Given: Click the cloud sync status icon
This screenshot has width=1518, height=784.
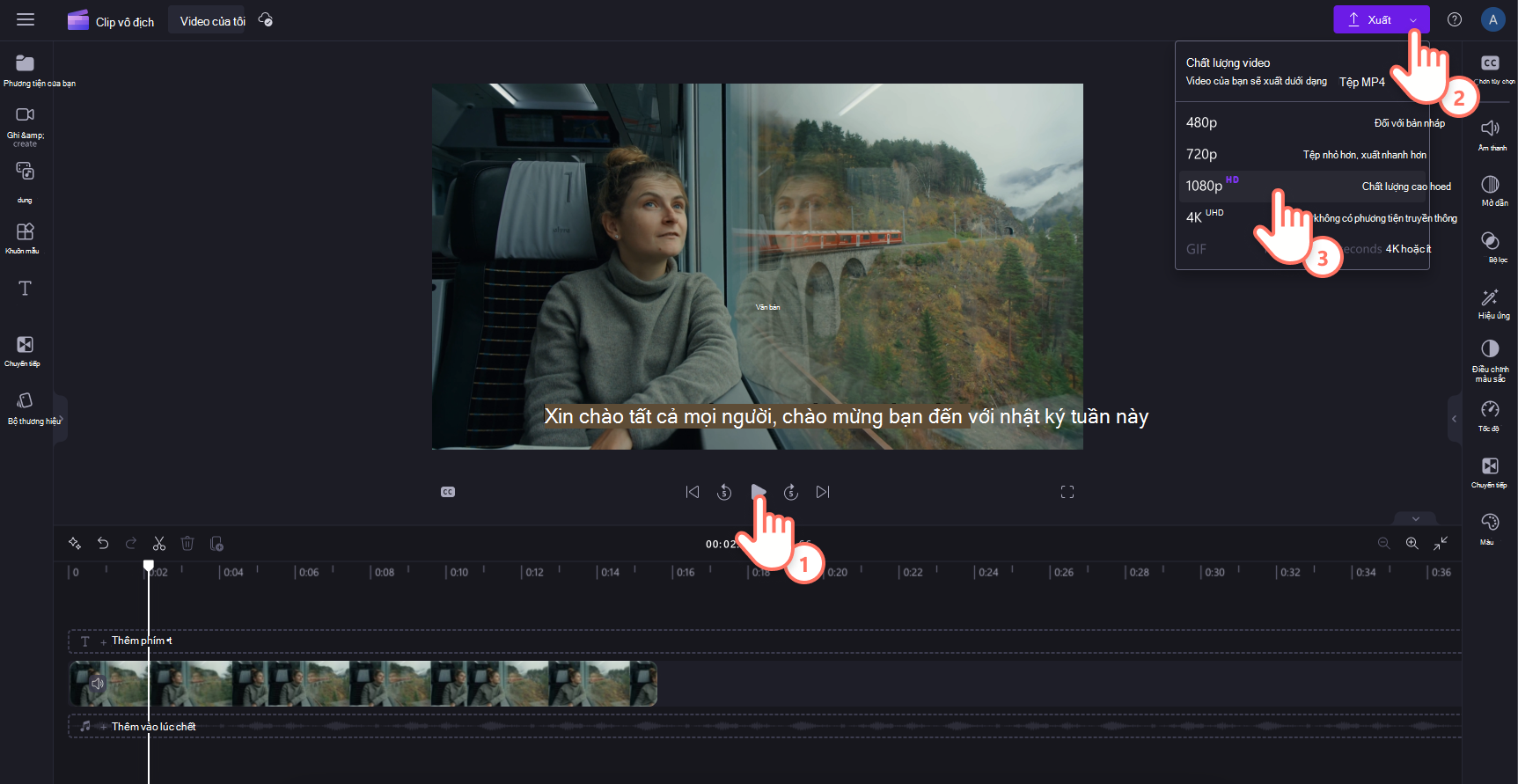Looking at the screenshot, I should point(265,19).
